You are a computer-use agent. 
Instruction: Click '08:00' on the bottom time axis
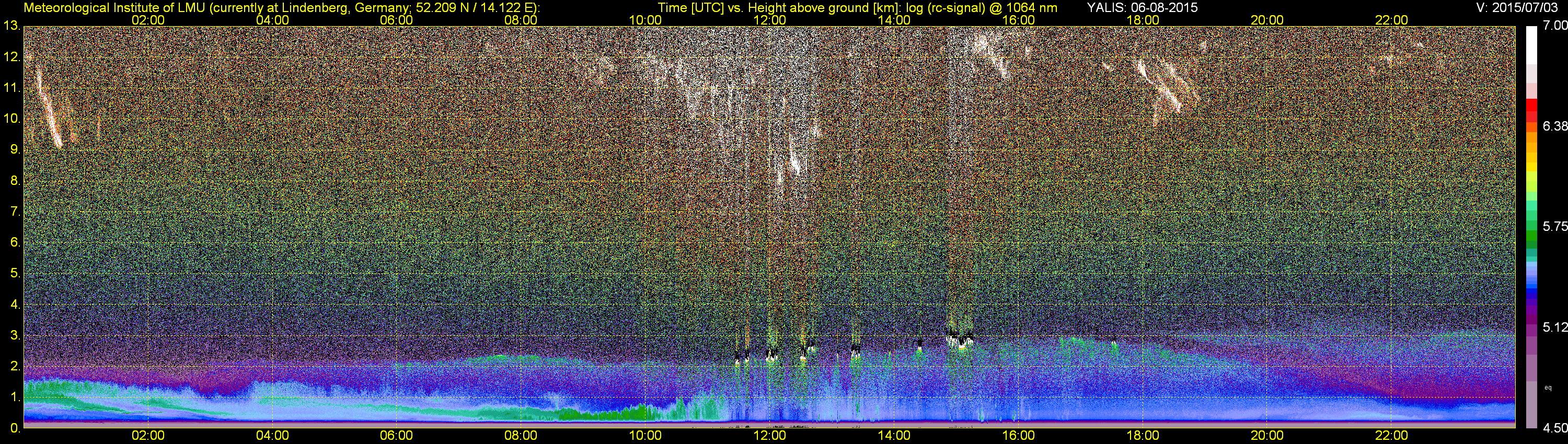tap(521, 436)
